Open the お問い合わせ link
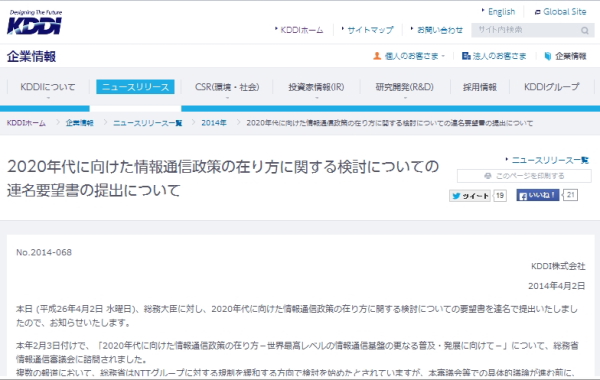 [440, 30]
